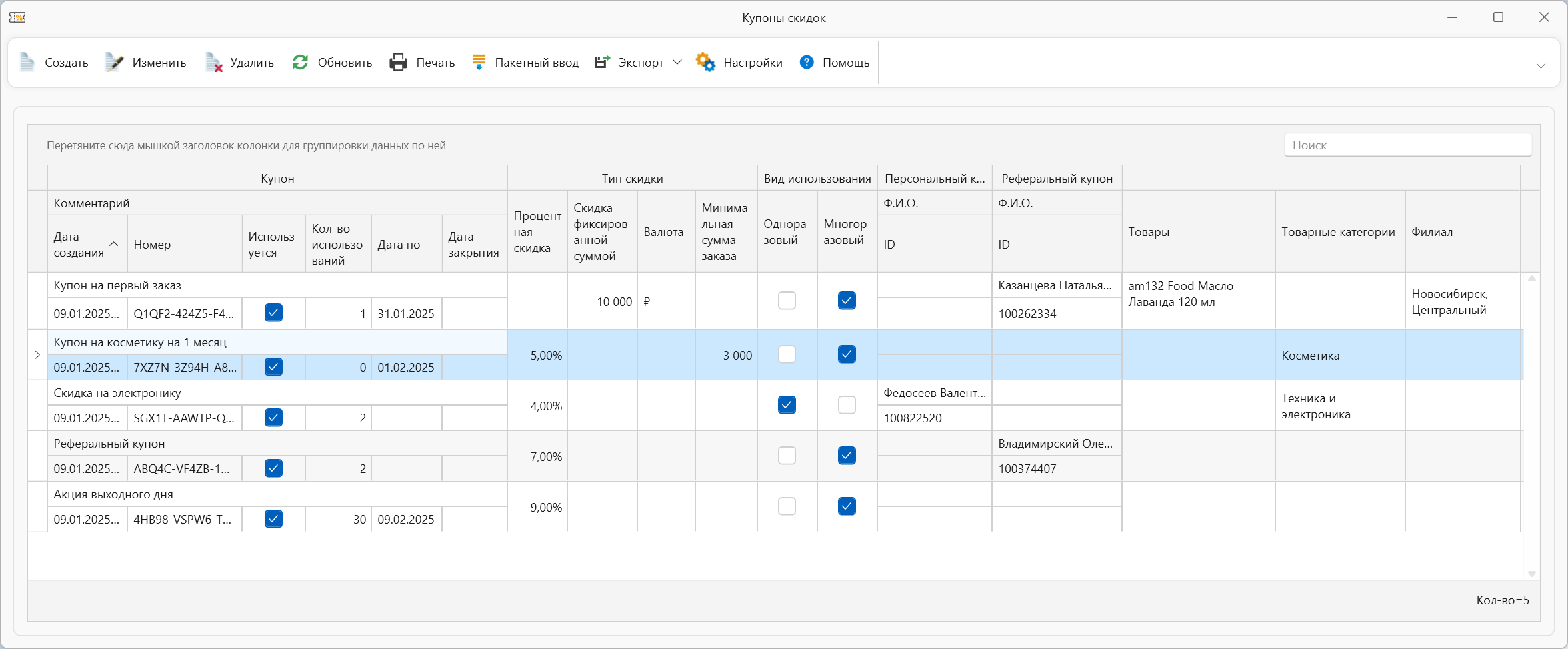The width and height of the screenshot is (1568, 649).
Task: Click the Создать button label
Action: click(x=67, y=63)
